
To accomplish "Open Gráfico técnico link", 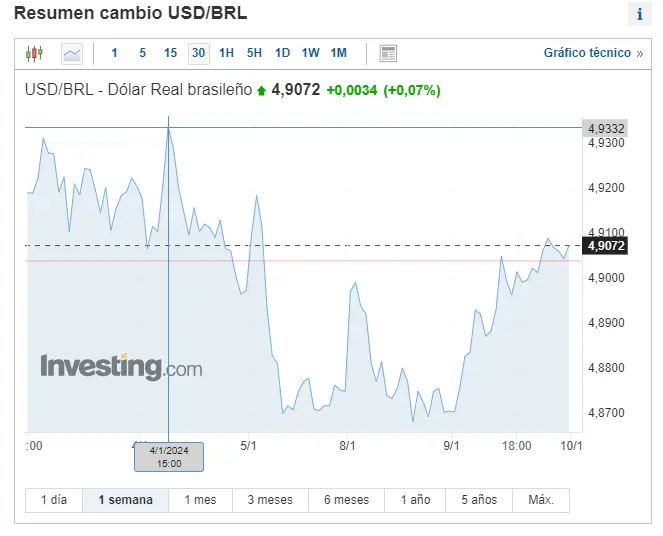I will (x=593, y=53).
